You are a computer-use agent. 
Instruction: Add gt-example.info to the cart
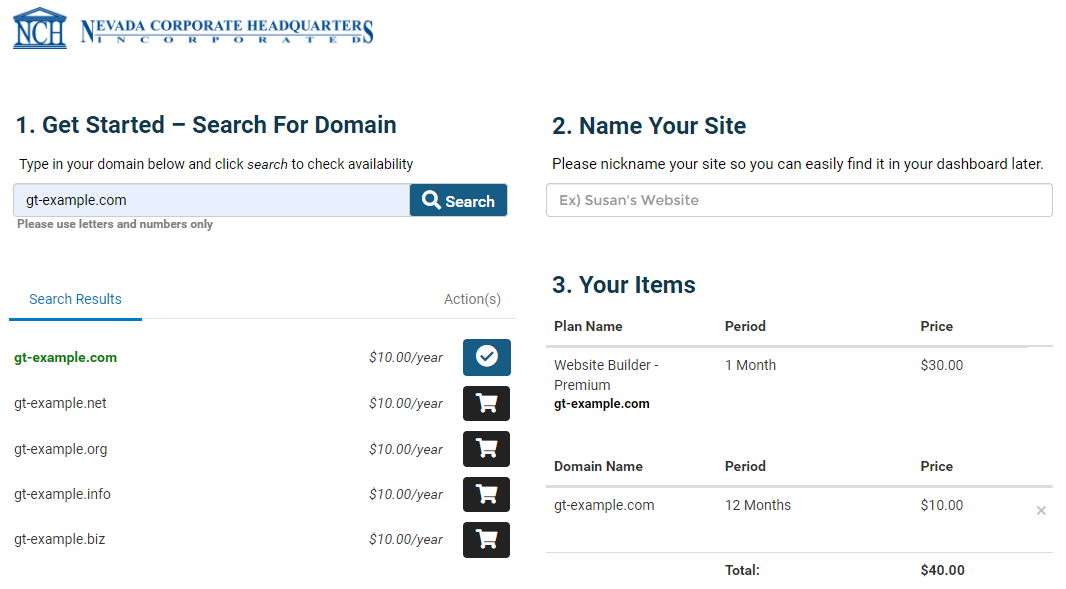pyautogui.click(x=486, y=494)
